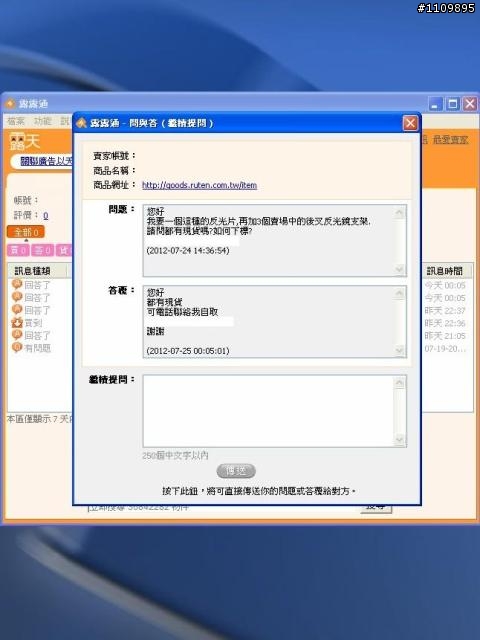Click the search input at the window bottom
This screenshot has width=480, height=640.
222,509
